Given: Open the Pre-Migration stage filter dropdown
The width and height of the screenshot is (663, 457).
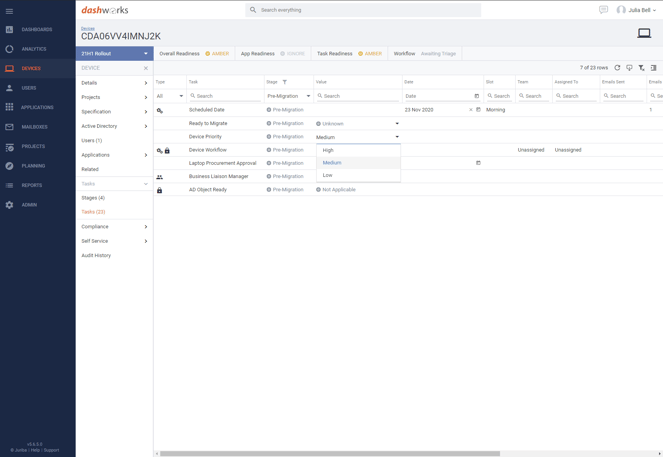Looking at the screenshot, I should point(289,96).
